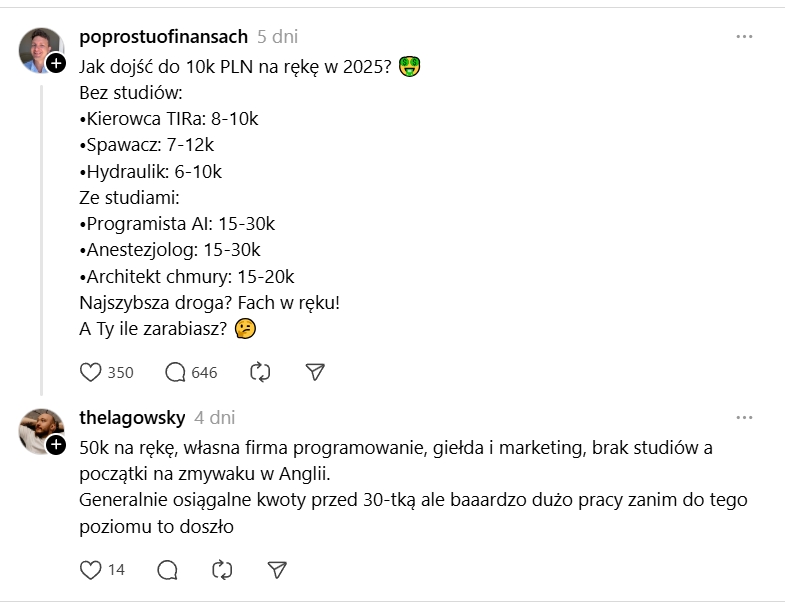The height and width of the screenshot is (602, 785).
Task: Follow poprostuofinansach via avatar plus badge
Action: (x=56, y=62)
